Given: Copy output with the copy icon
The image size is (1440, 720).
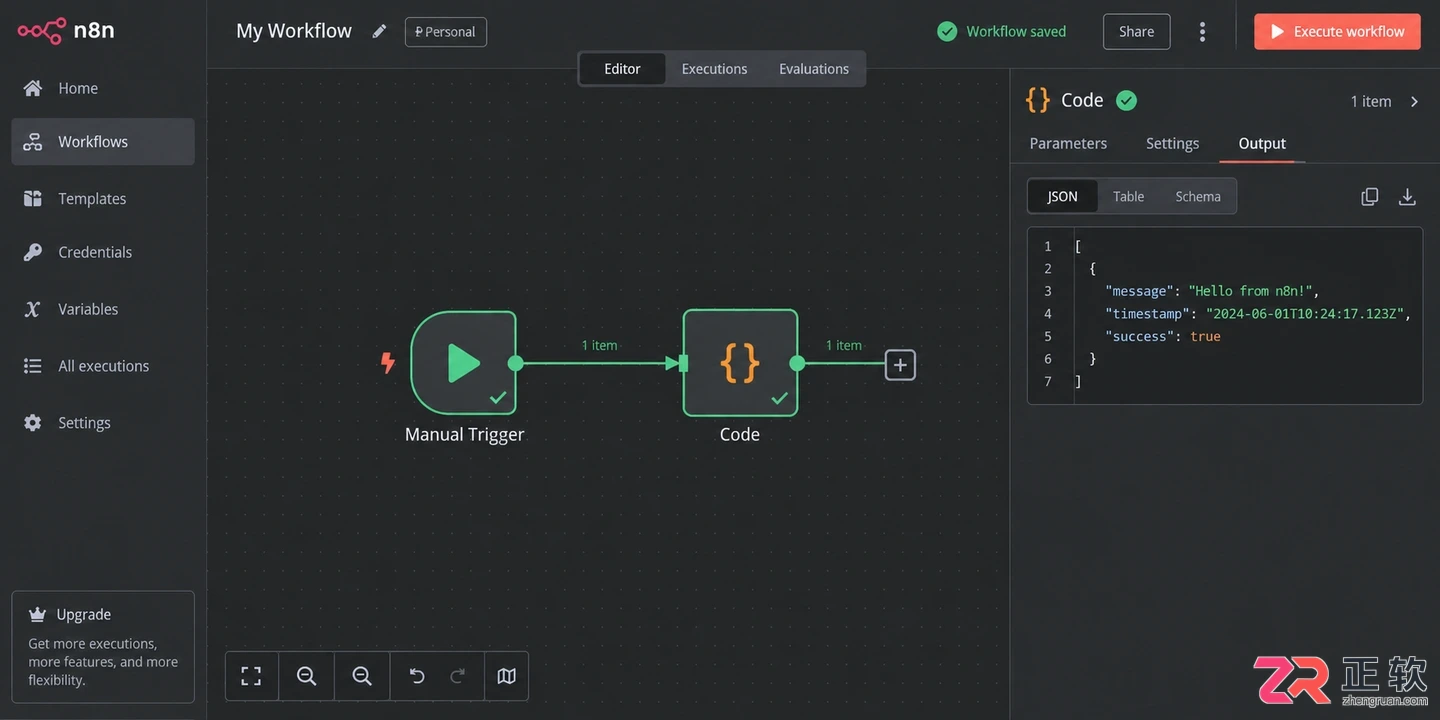Looking at the screenshot, I should 1370,197.
